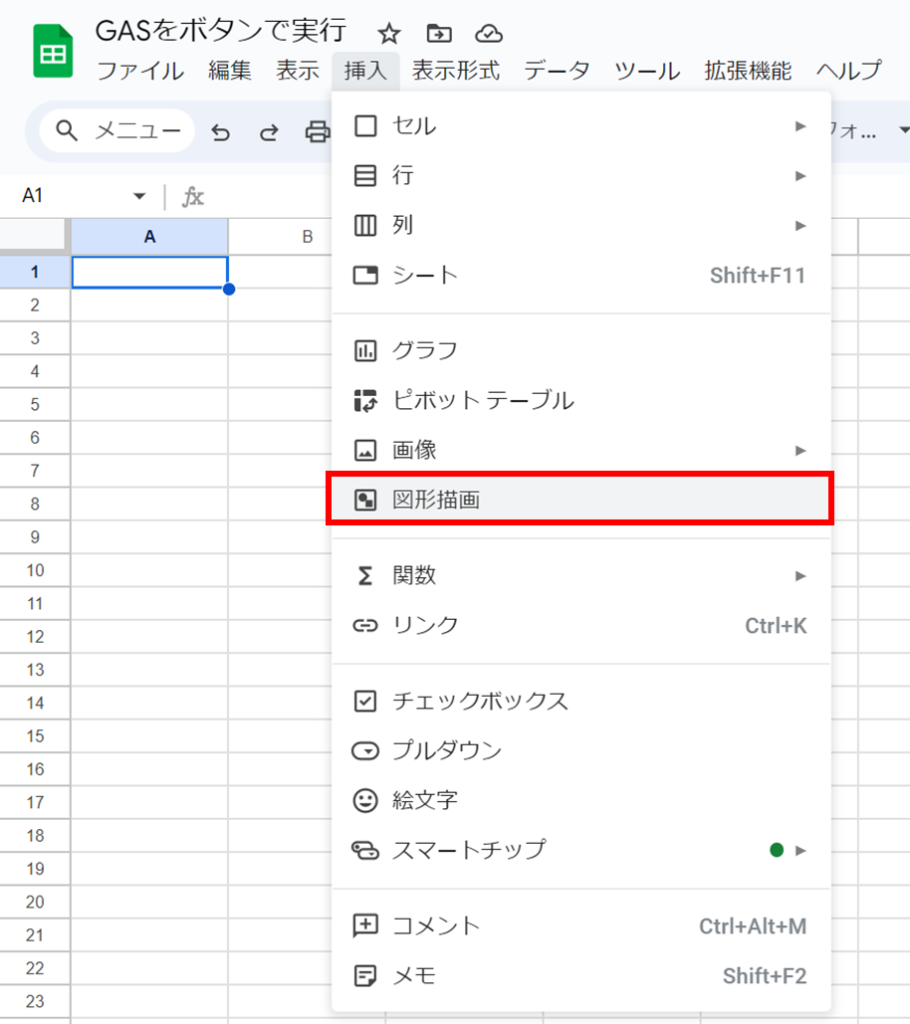Click the cloud save status icon
Screen dimensions: 910x1024
click(488, 33)
